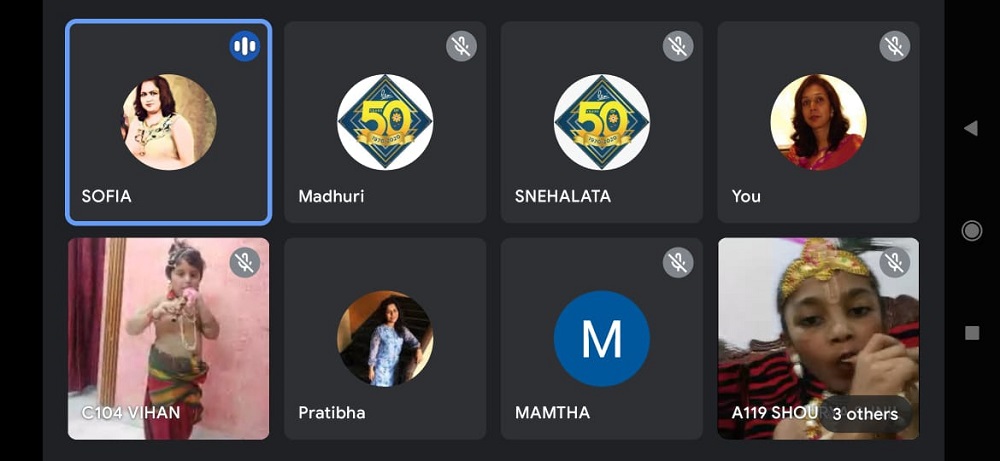Click the muted mic icon on You tile
The height and width of the screenshot is (461, 1000).
coord(895,46)
